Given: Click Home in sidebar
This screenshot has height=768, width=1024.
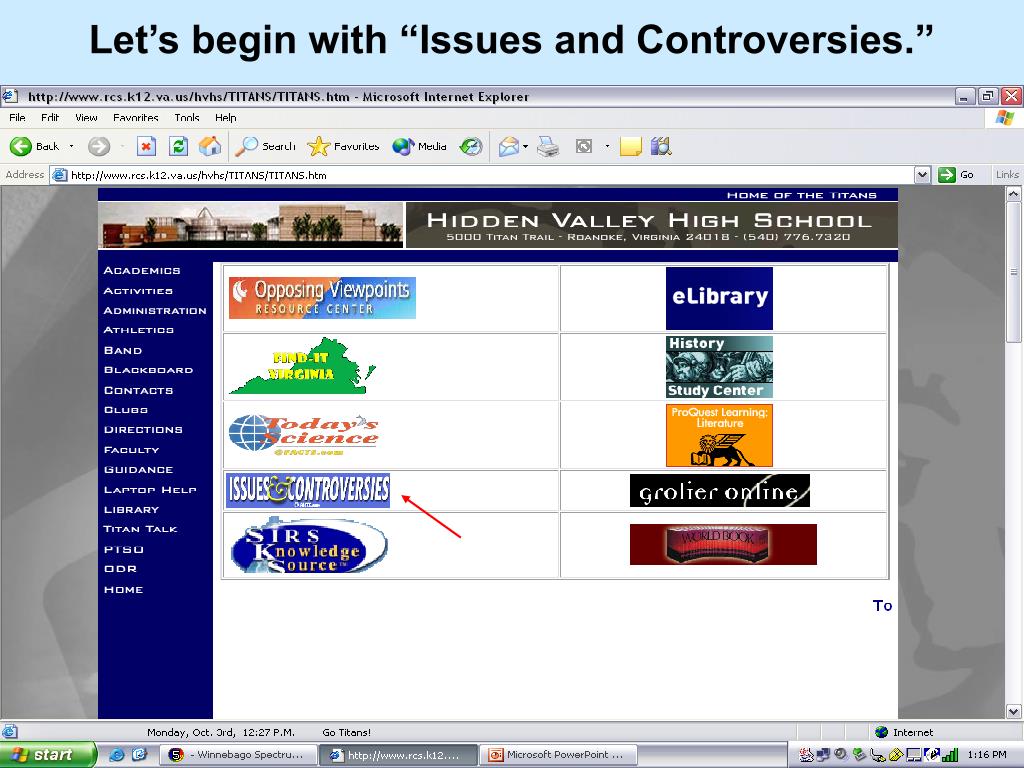Looking at the screenshot, I should tap(123, 589).
